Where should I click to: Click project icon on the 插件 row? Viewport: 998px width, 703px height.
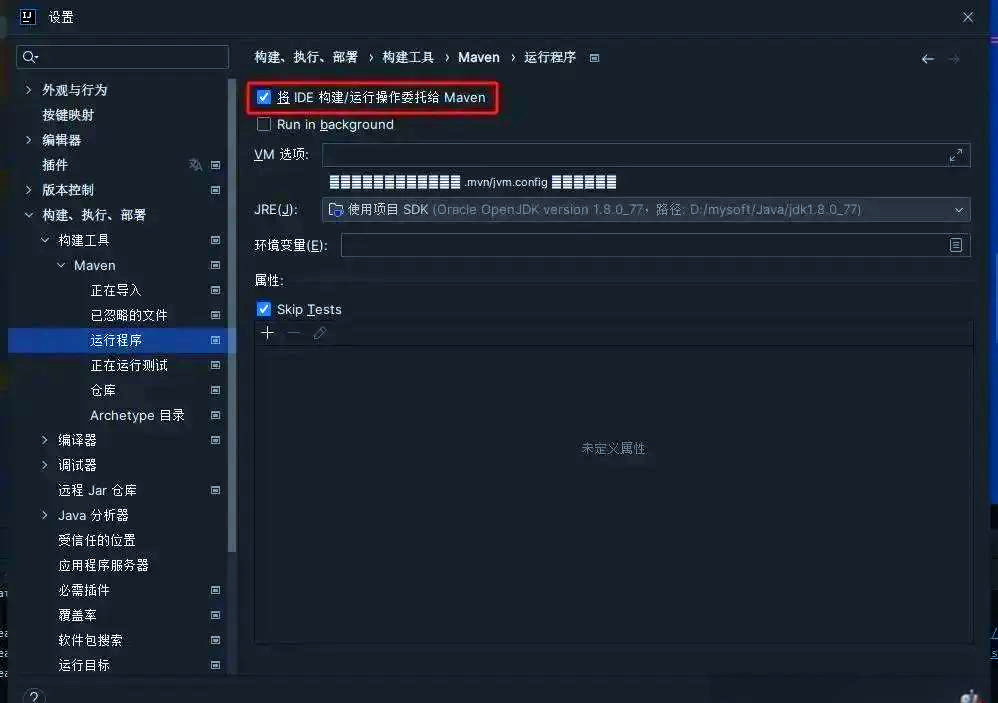(216, 165)
